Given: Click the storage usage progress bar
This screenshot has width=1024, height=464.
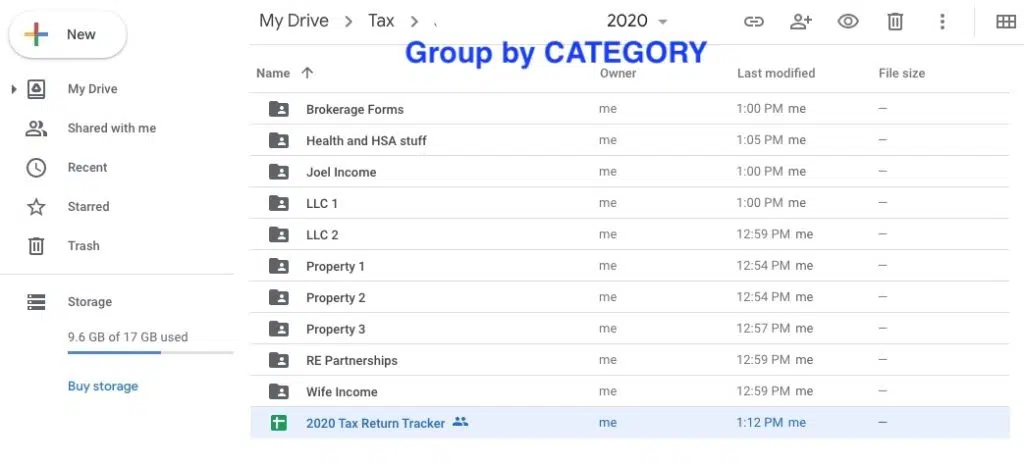Looking at the screenshot, I should (x=150, y=352).
